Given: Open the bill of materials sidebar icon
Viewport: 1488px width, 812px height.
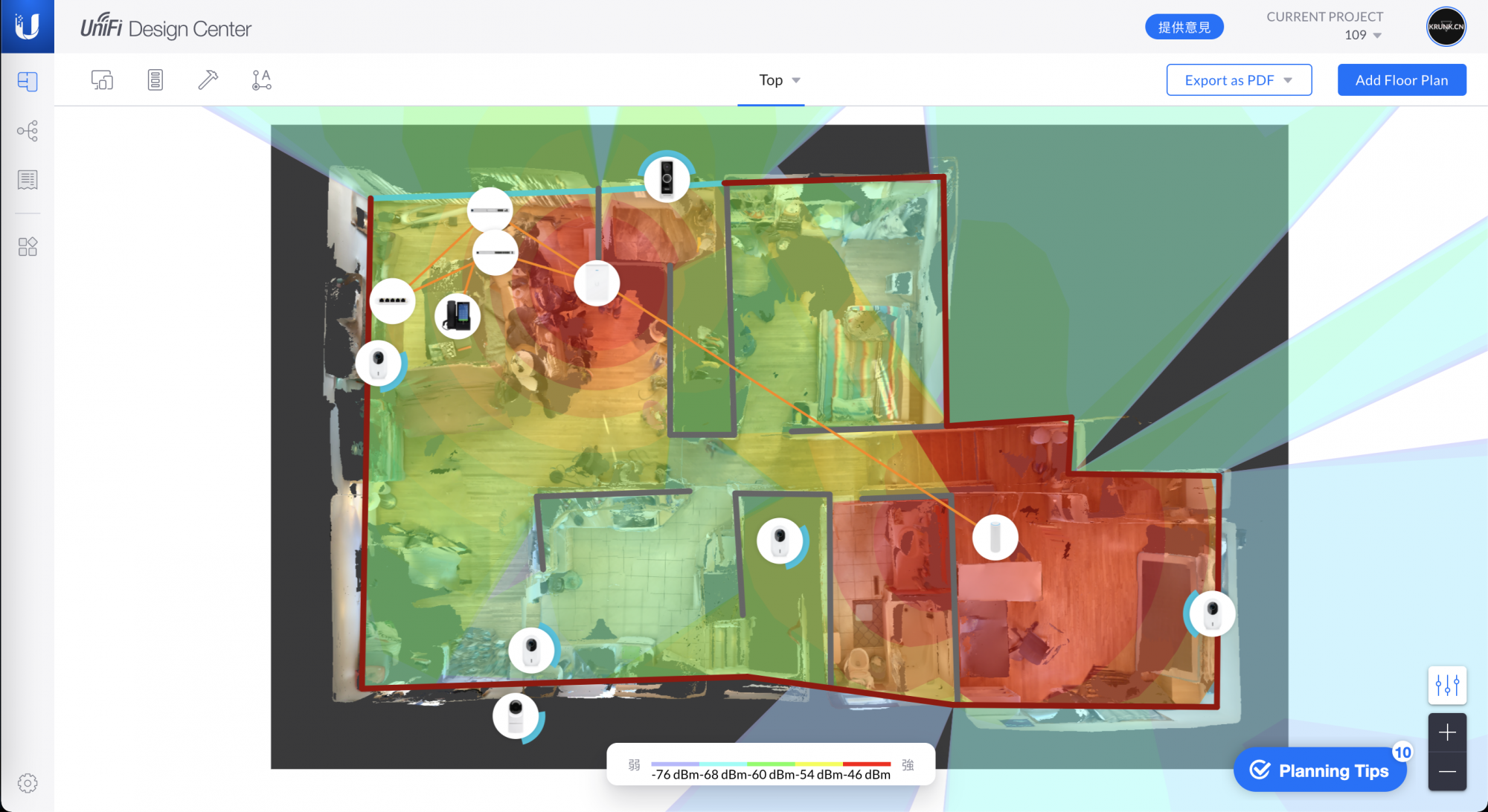Looking at the screenshot, I should (x=28, y=180).
